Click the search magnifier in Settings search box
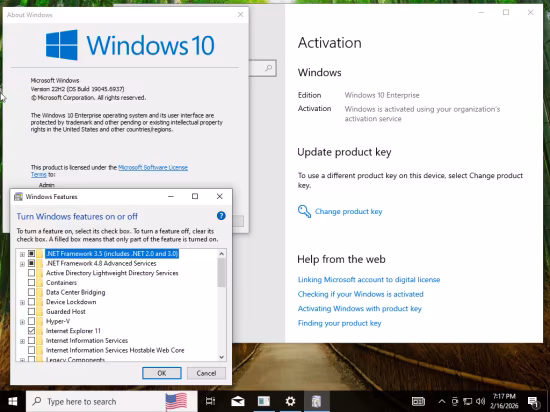This screenshot has width=550, height=412. point(269,68)
